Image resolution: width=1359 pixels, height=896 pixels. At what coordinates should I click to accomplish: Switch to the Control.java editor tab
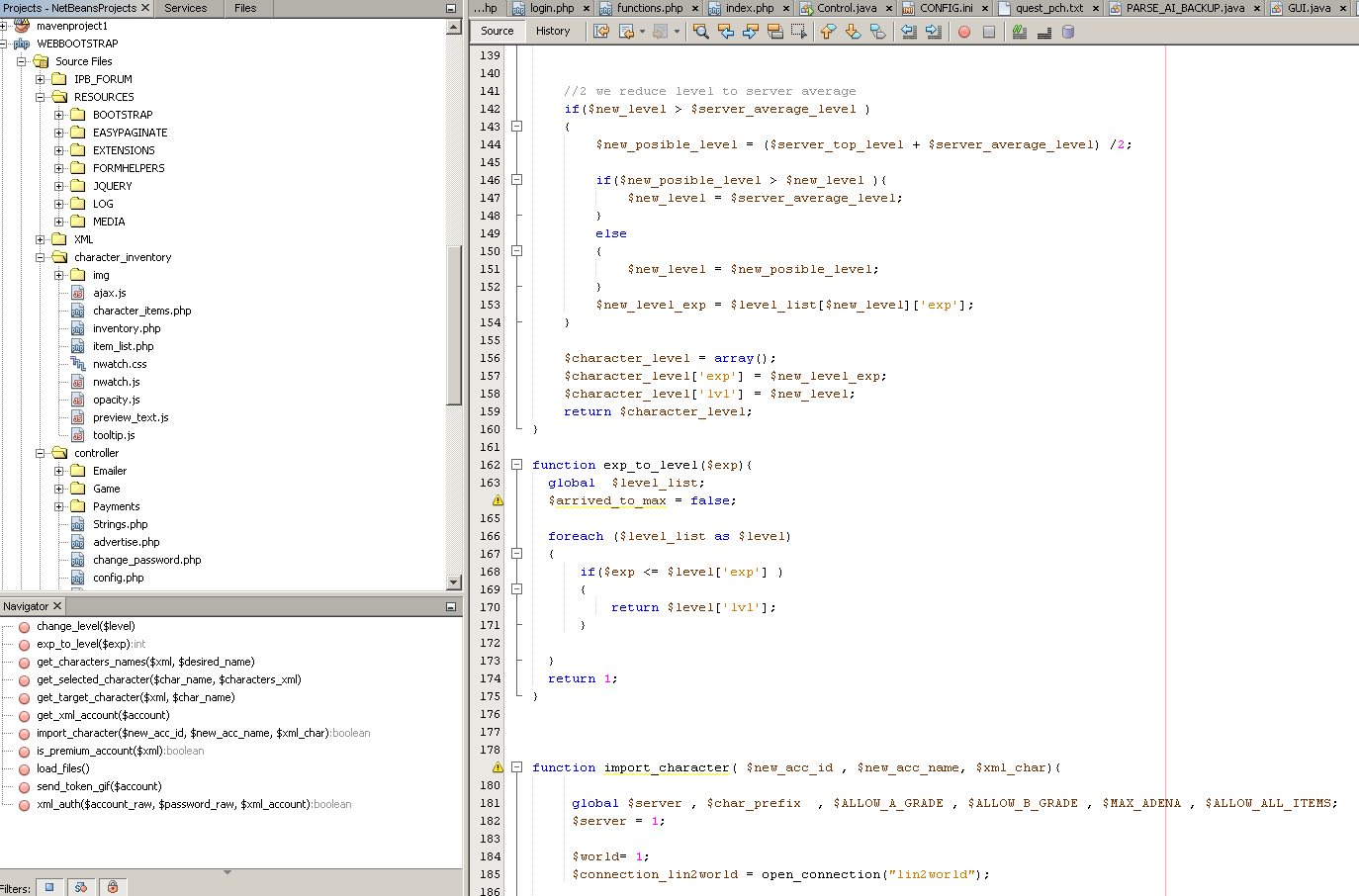pyautogui.click(x=847, y=8)
